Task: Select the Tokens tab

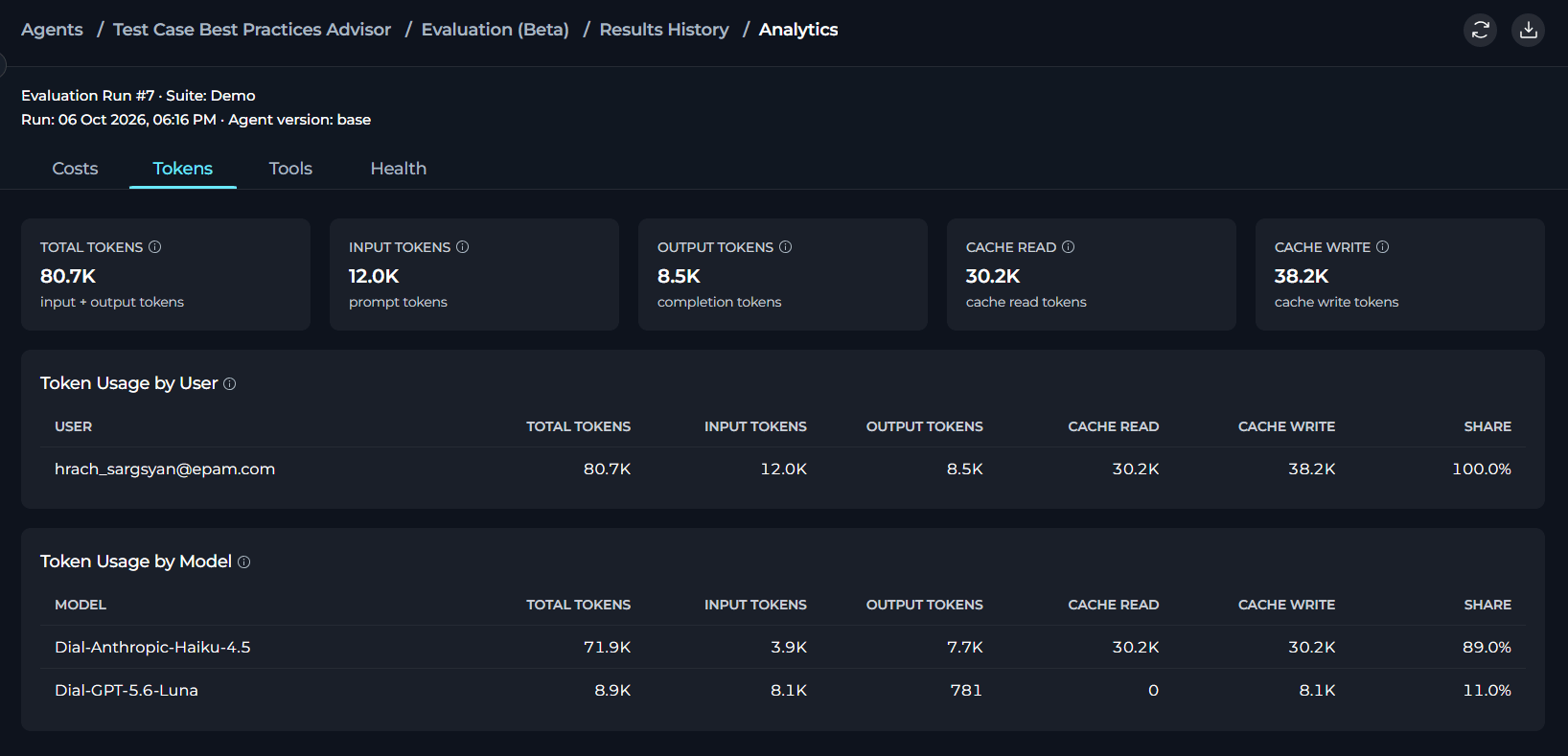Action: click(182, 169)
